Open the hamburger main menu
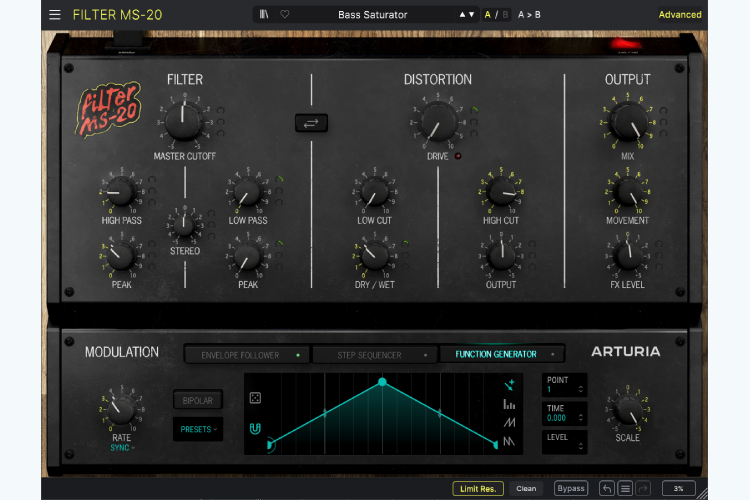750x500 pixels. (x=55, y=14)
